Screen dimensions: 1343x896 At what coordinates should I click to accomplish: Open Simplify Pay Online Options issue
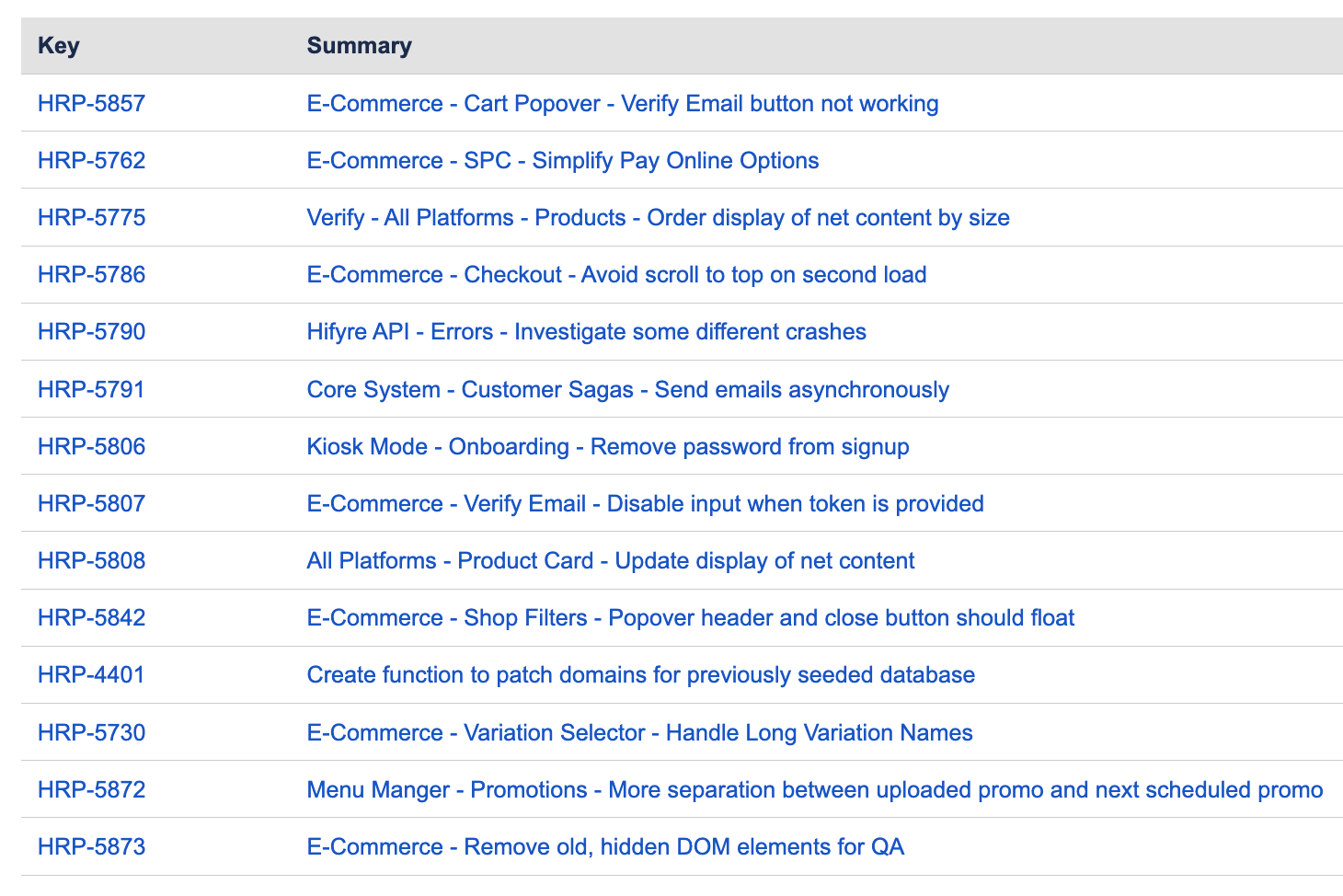(x=562, y=160)
